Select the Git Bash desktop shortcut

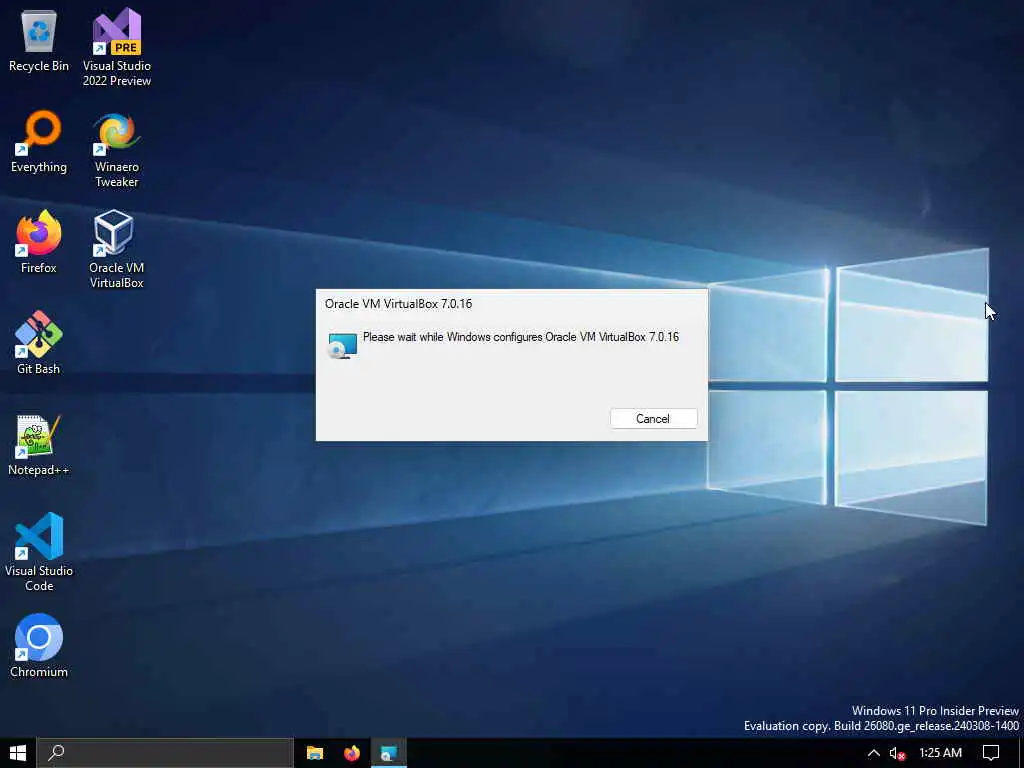(x=39, y=343)
